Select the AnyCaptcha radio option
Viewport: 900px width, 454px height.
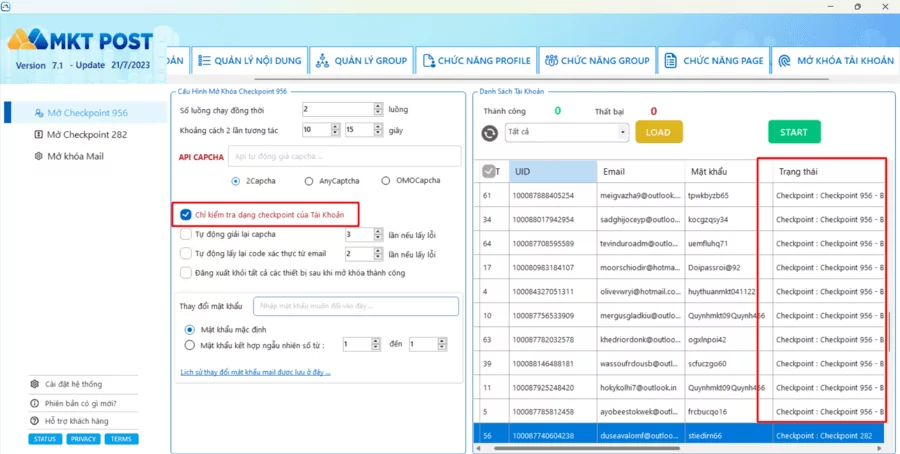[309, 181]
